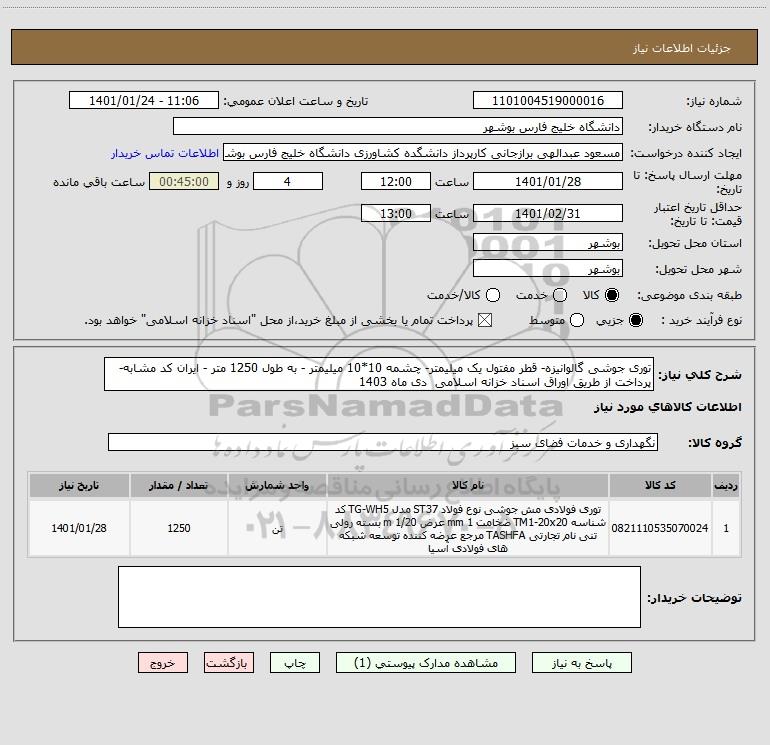Click the ساعت باقی مانده label
770x745 pixels.
pos(99,182)
